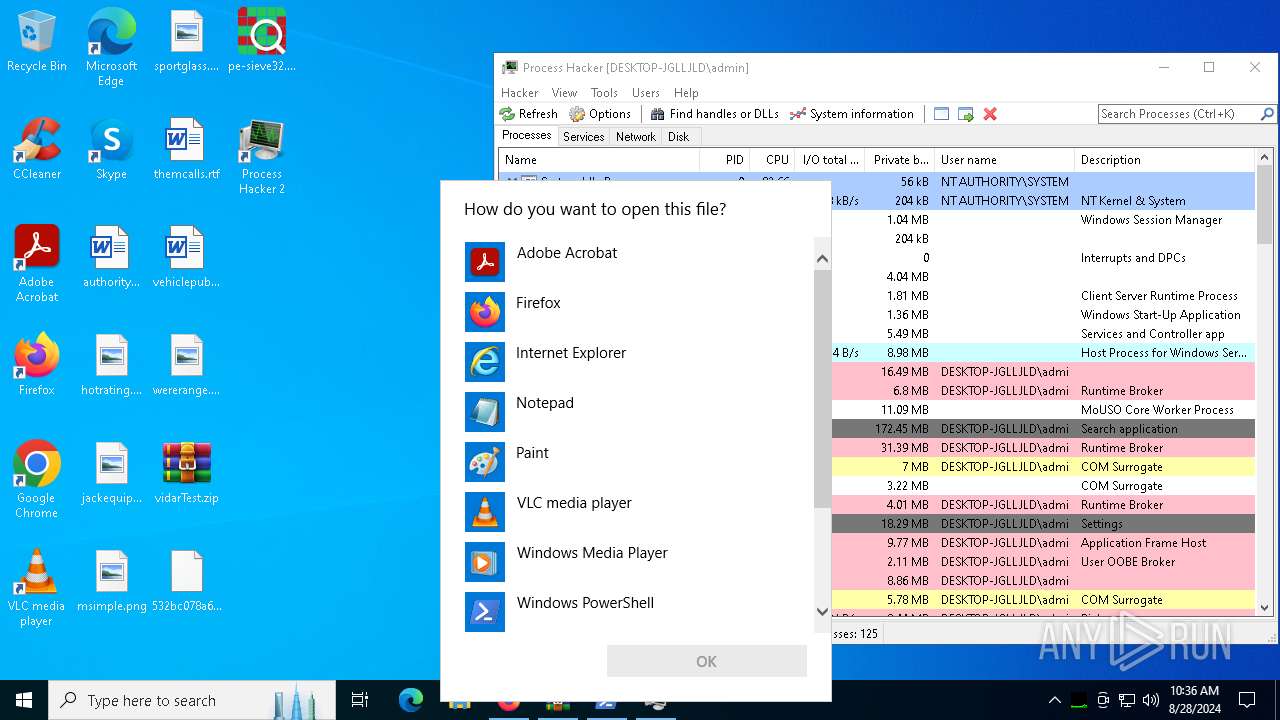Sort by the Private bytes column
This screenshot has height=720, width=1280.
(899, 160)
